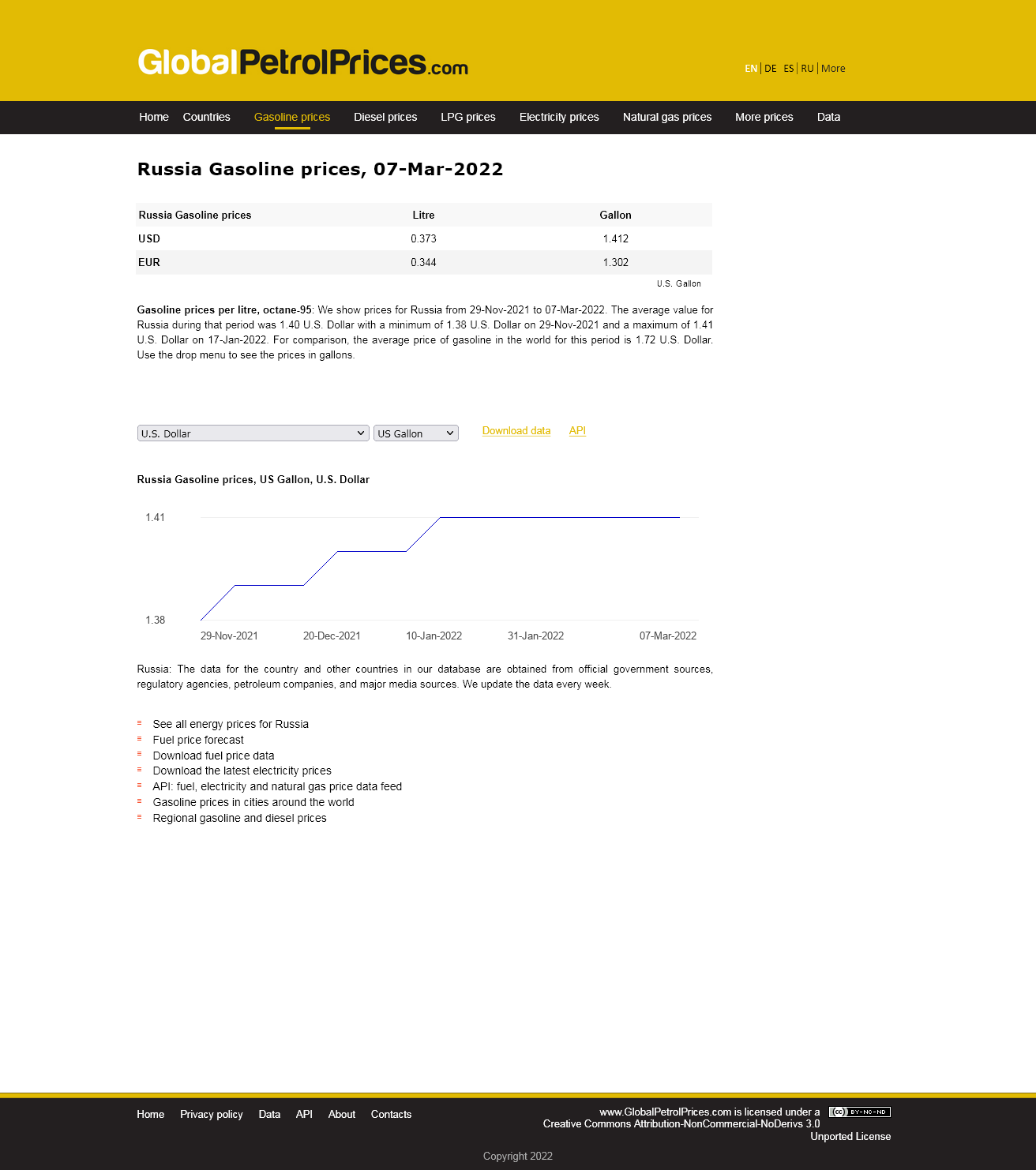Image resolution: width=1036 pixels, height=1170 pixels.
Task: Click the Litre column header
Action: click(x=423, y=215)
